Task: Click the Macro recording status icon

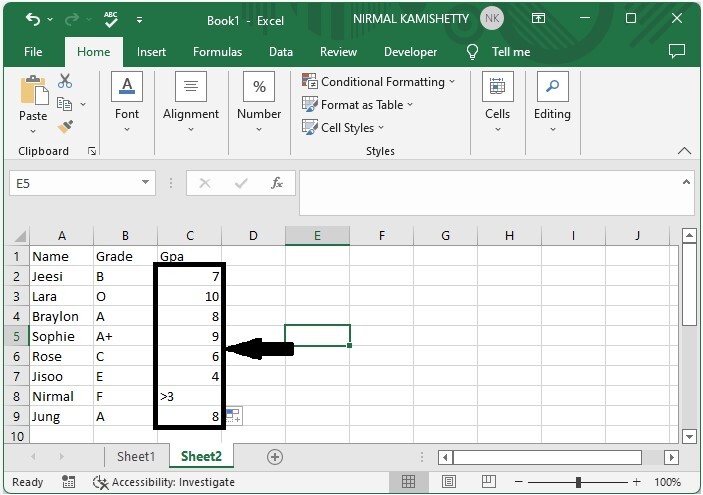Action: click(x=69, y=482)
